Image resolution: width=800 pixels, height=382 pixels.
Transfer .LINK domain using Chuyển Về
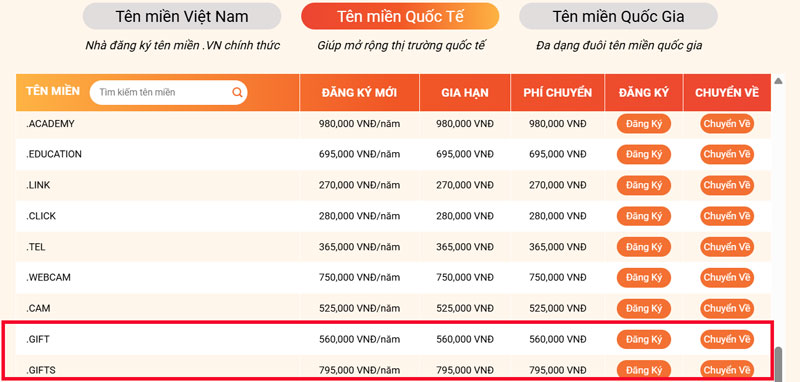pos(727,186)
